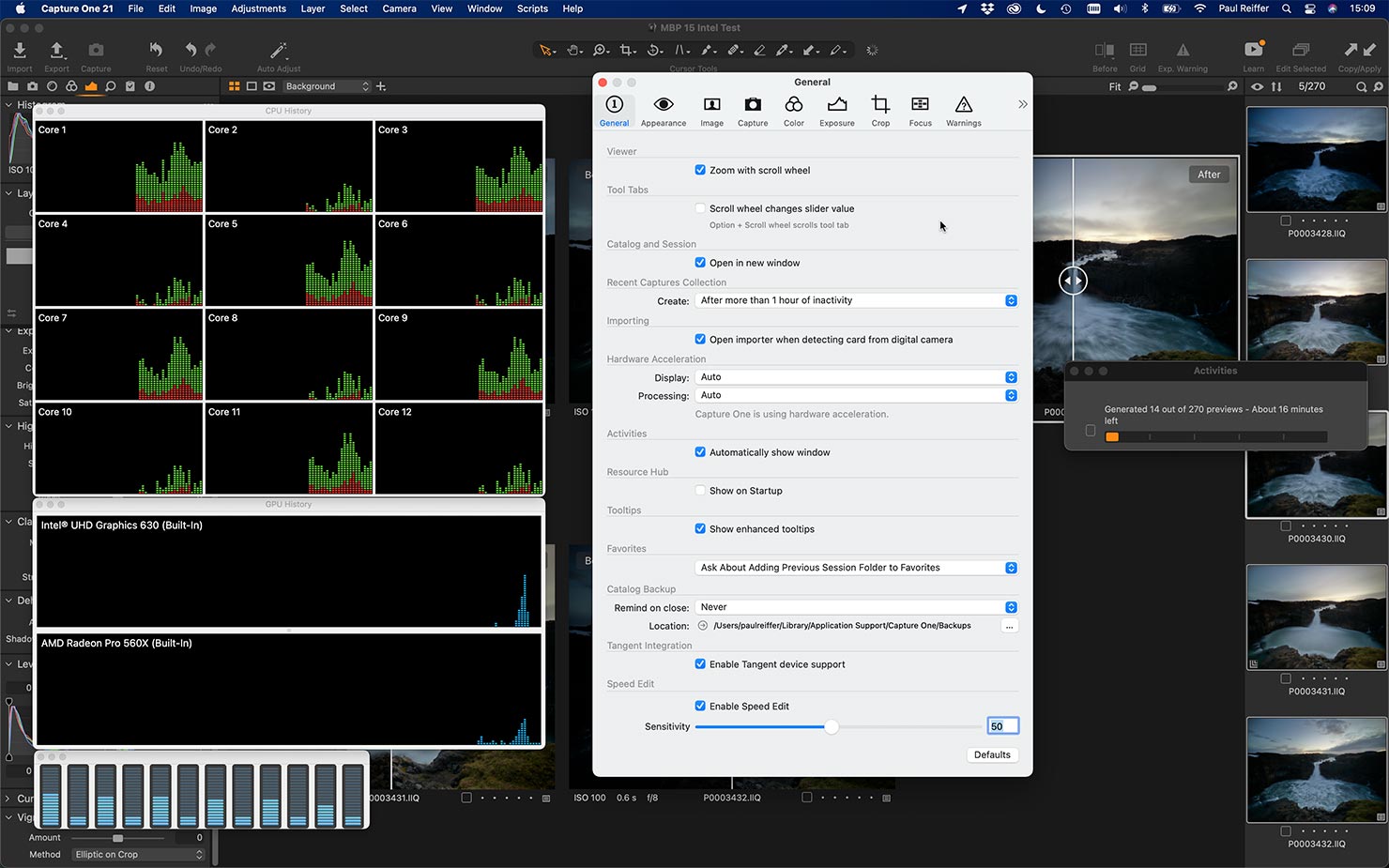Toggle Enable Speed Edit checkbox

[700, 707]
